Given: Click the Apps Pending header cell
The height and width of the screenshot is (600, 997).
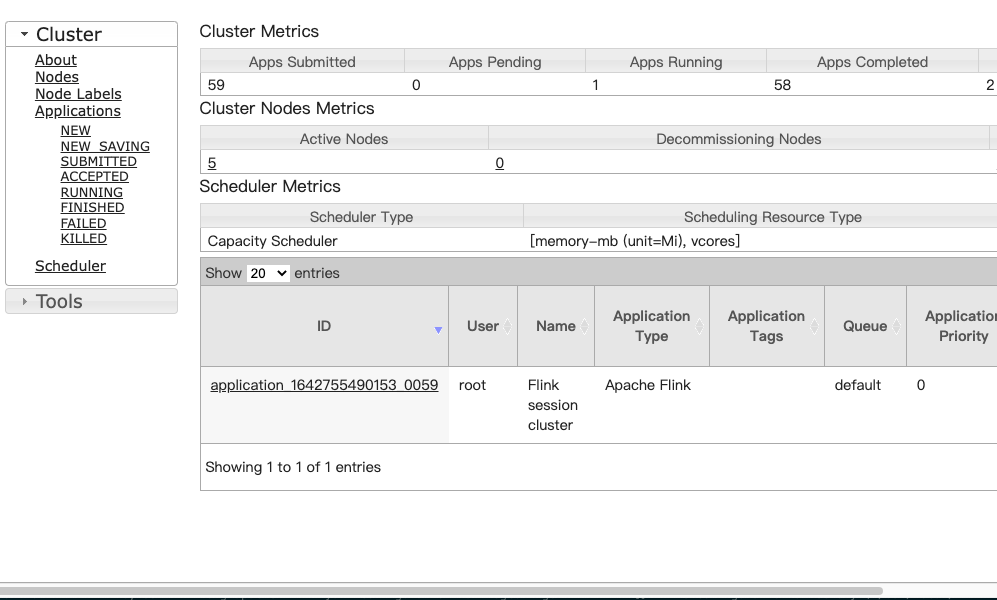Looking at the screenshot, I should click(x=495, y=62).
